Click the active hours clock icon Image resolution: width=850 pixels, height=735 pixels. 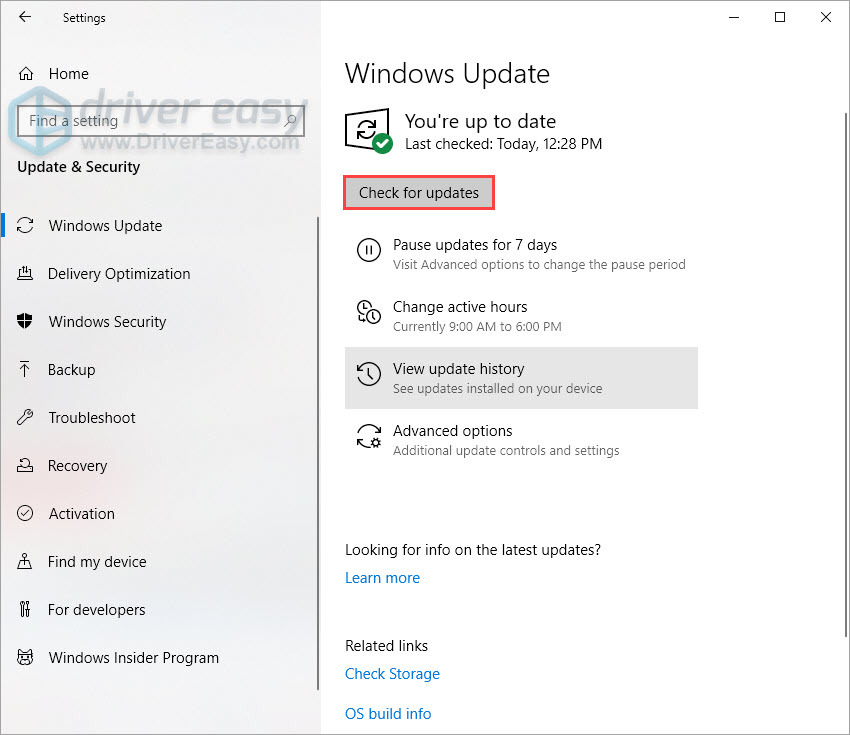point(369,312)
